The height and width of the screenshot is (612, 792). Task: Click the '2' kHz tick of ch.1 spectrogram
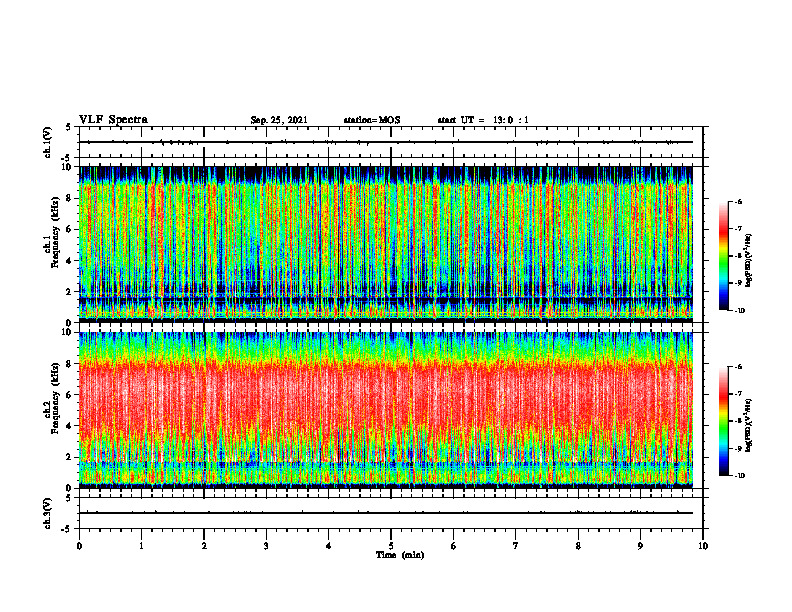click(x=70, y=291)
